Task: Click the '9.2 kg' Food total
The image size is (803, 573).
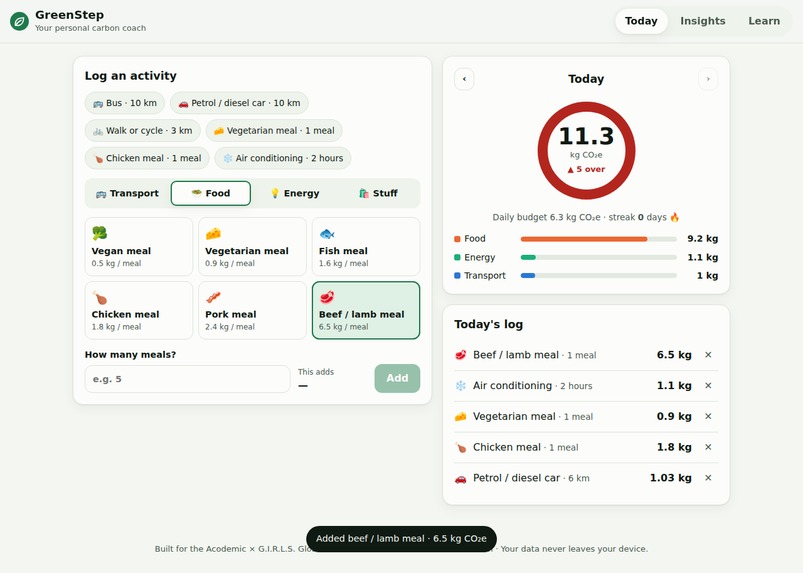Action: (x=703, y=239)
